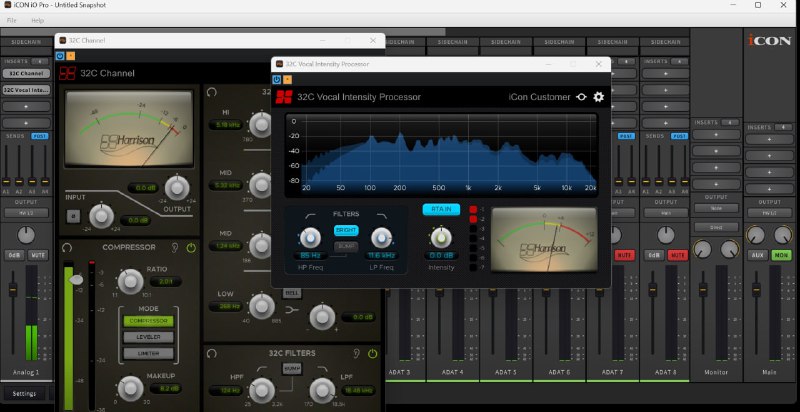The image size is (800, 412).
Task: Click the ear listen icon in Compressor section
Action: (175, 247)
